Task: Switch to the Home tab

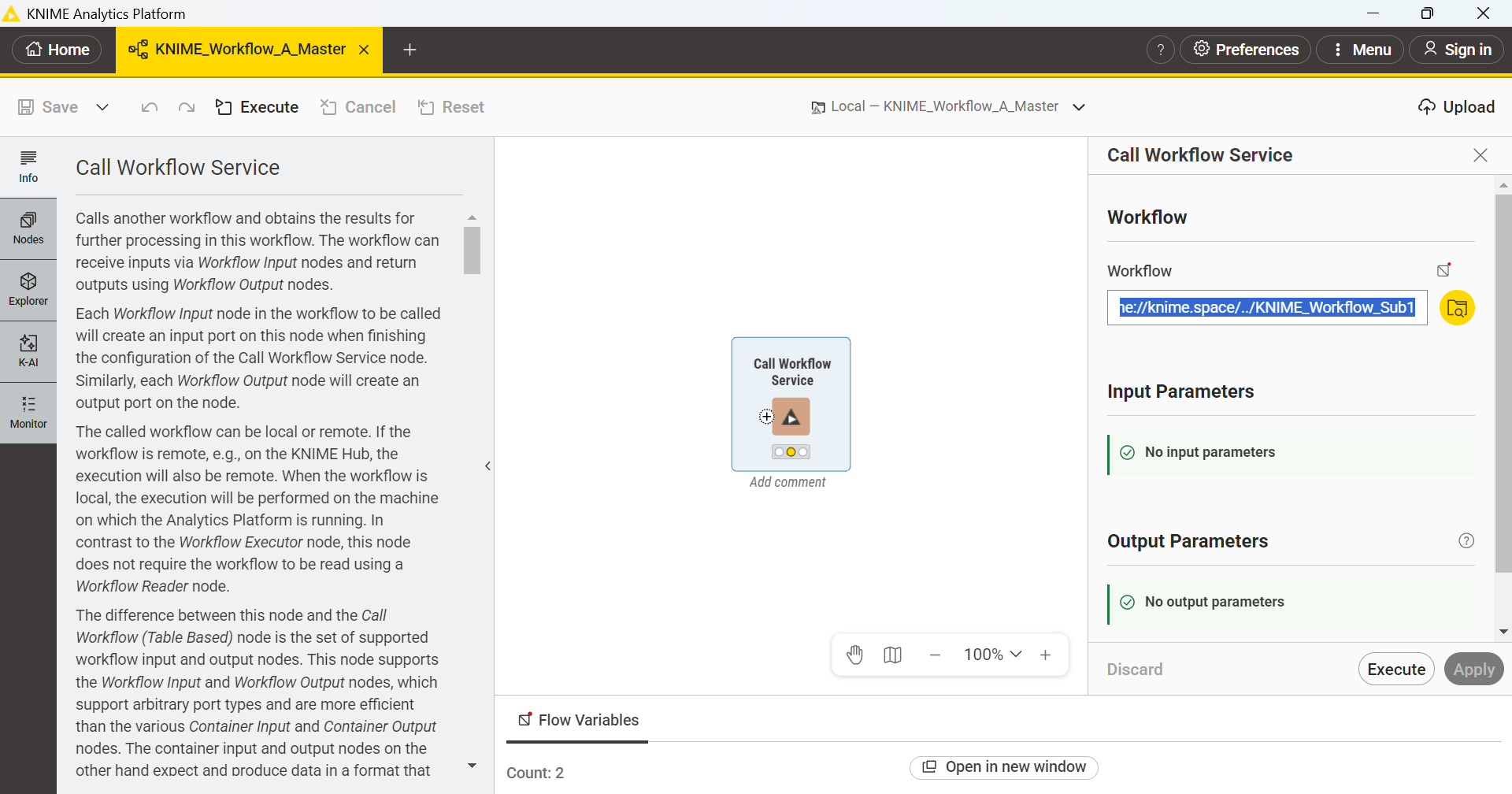Action: pos(57,50)
